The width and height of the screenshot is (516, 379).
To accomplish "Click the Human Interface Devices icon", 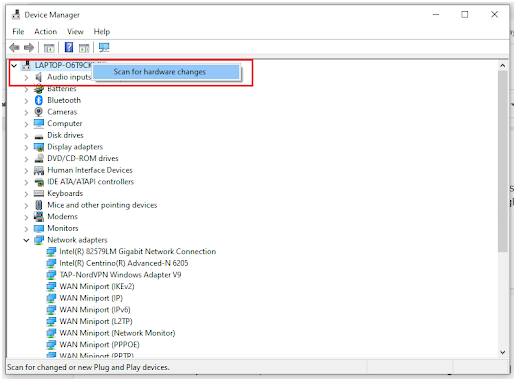I will [x=39, y=170].
